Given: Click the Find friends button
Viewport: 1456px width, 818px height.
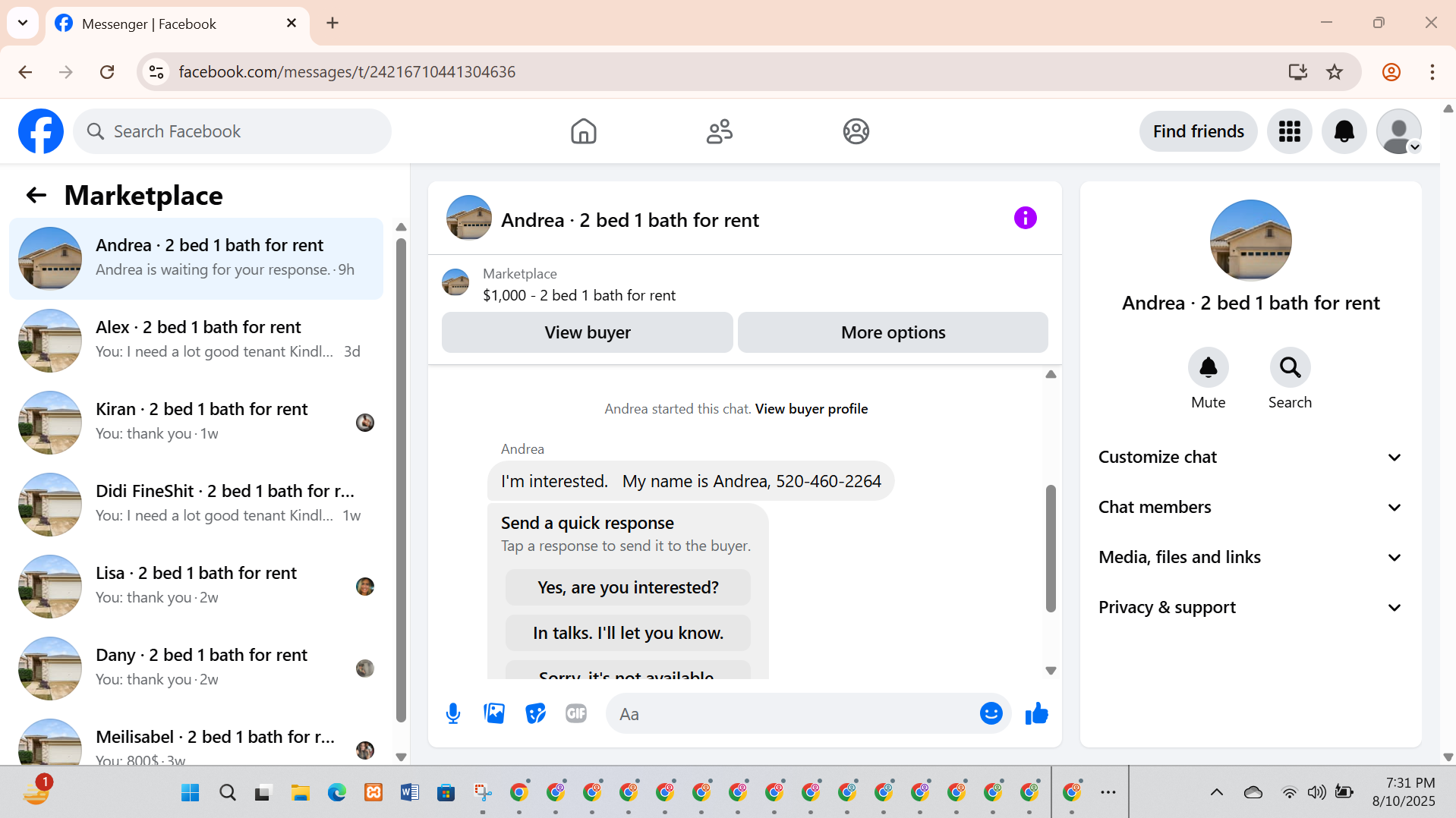Looking at the screenshot, I should (1198, 131).
